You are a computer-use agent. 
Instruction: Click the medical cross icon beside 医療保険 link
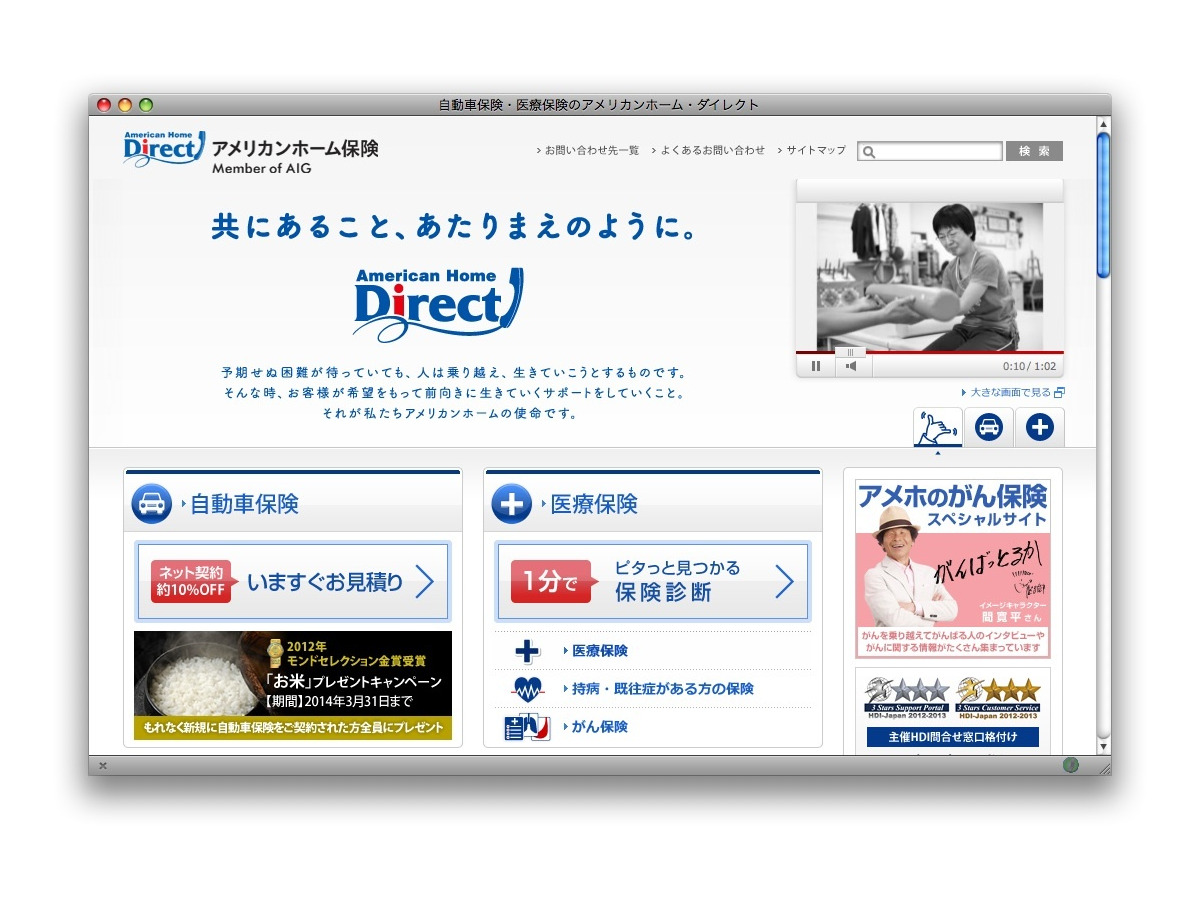[527, 651]
